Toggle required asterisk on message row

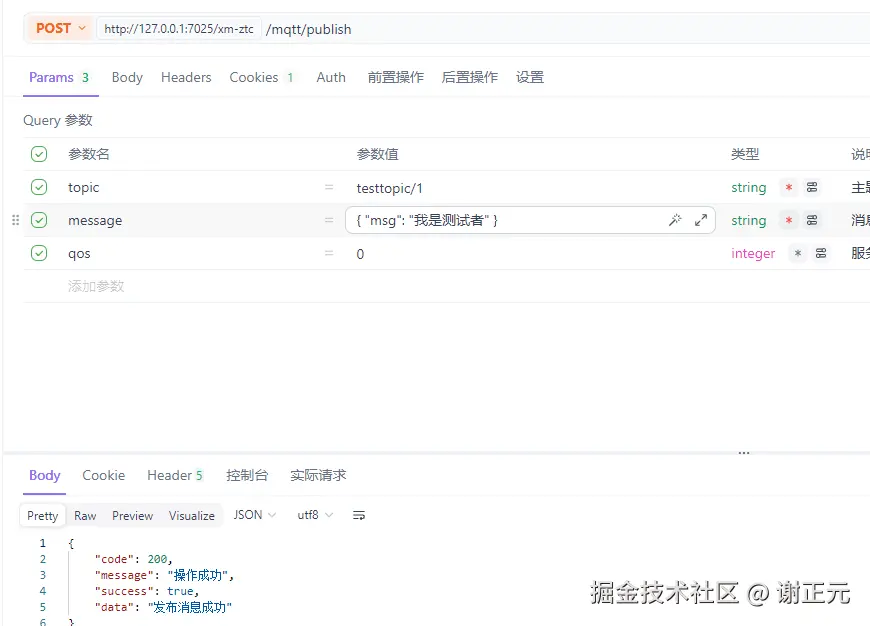point(788,220)
